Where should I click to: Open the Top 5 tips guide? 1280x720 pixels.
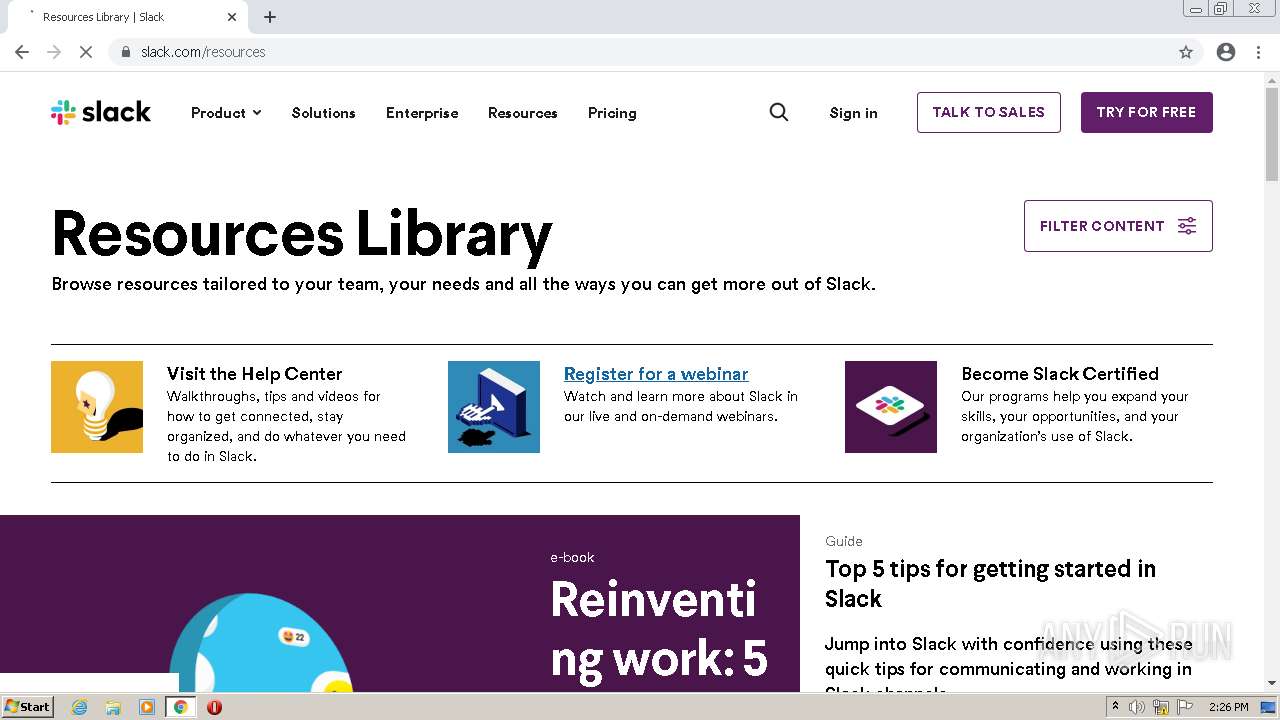[x=990, y=584]
